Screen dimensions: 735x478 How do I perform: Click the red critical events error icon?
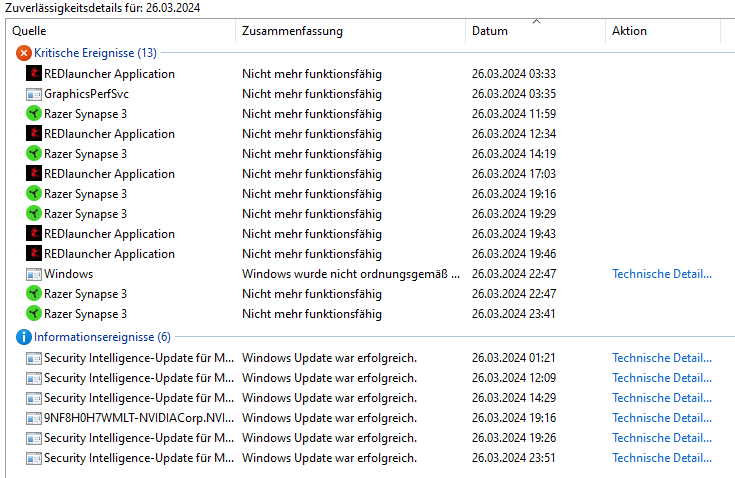23,53
